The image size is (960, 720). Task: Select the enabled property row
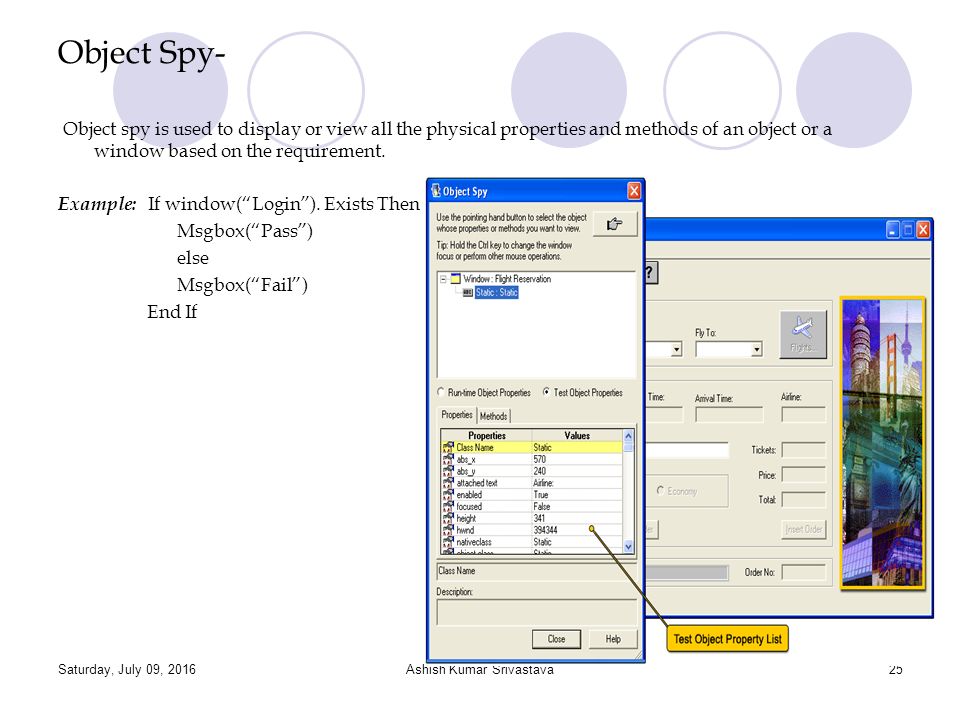tap(531, 495)
